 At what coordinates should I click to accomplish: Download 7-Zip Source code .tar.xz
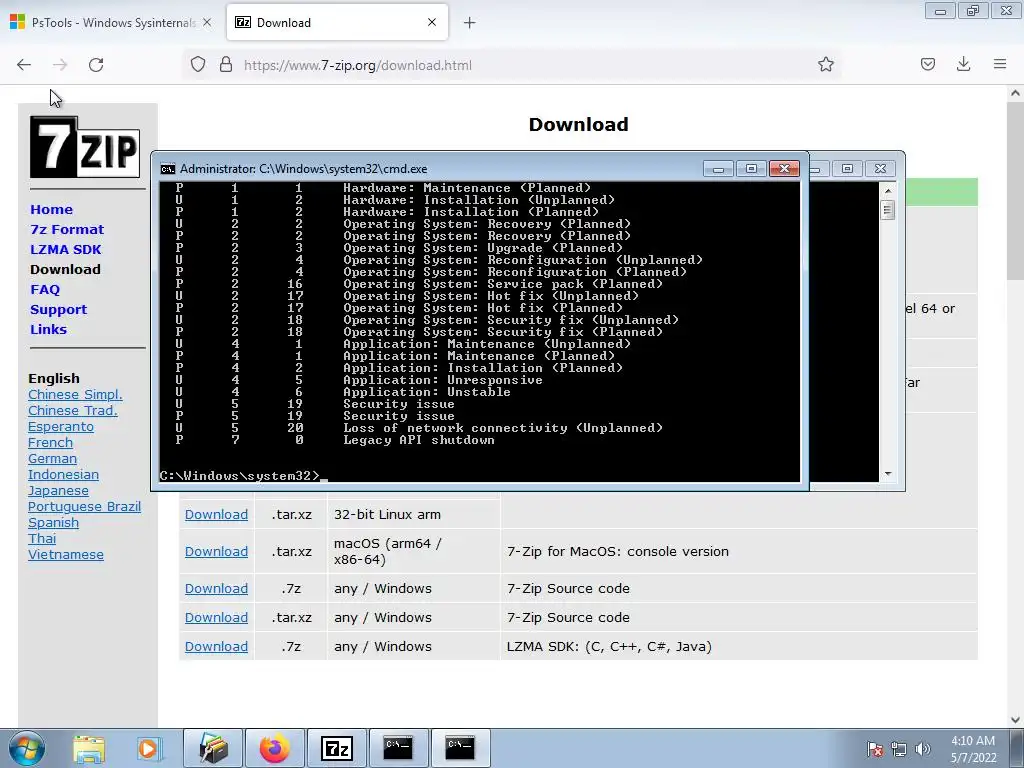coord(216,617)
